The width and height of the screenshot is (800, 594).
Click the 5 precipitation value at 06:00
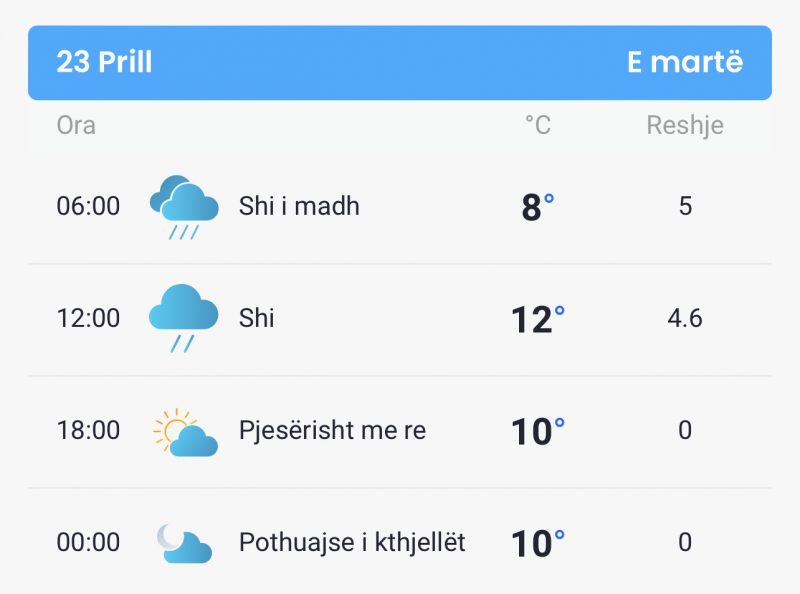(685, 206)
